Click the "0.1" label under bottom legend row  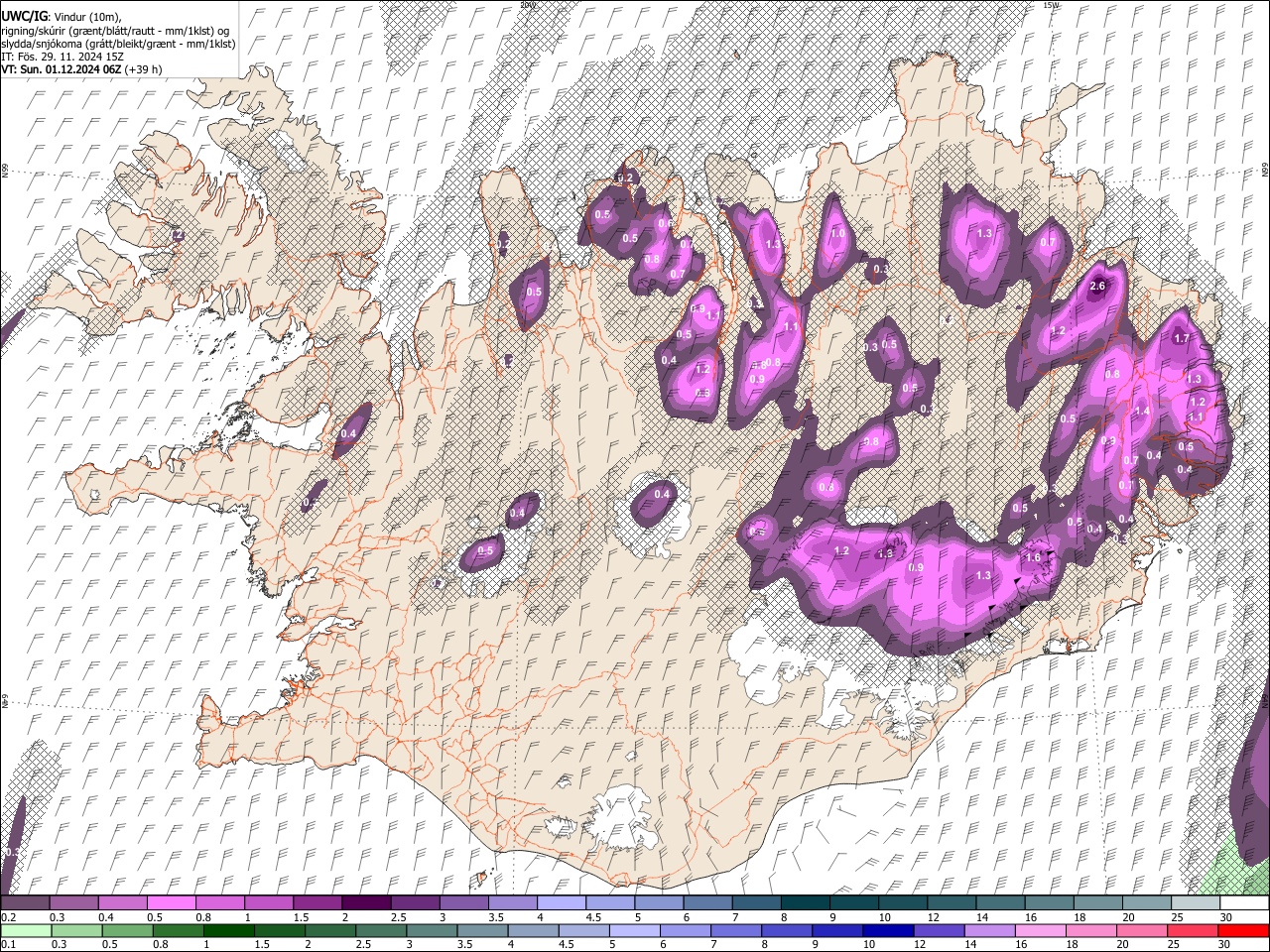tap(8, 944)
